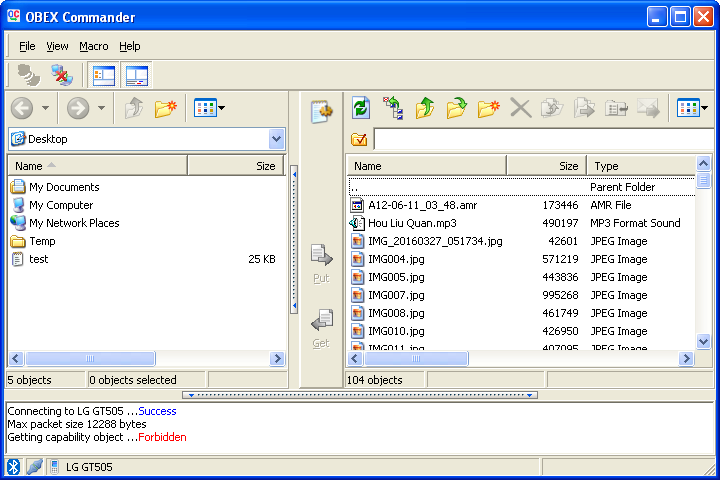Click the Bluetooth icon in status bar
The width and height of the screenshot is (720, 480).
pyautogui.click(x=14, y=467)
